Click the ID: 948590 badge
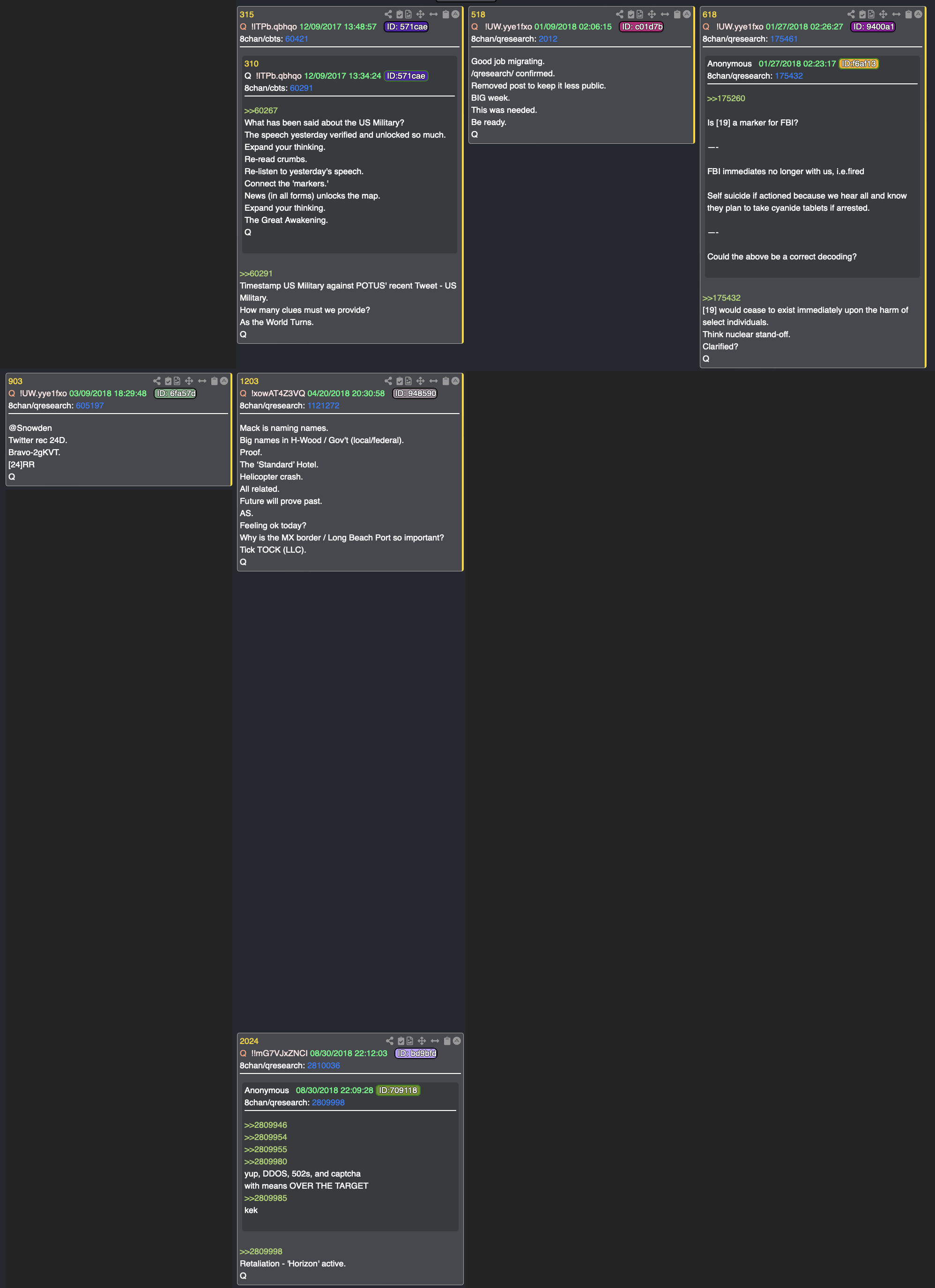Image resolution: width=935 pixels, height=1288 pixels. (415, 393)
